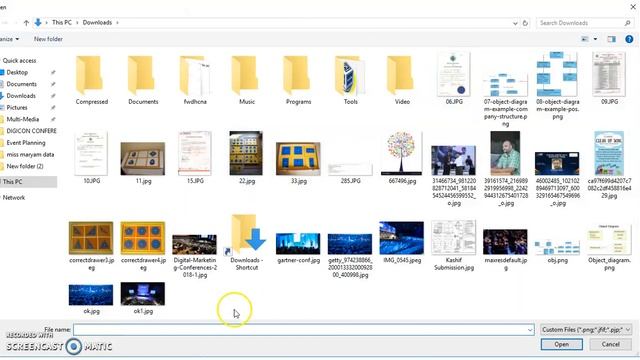Select the image starting with ca97f699
Viewport: 640px width, 360px height.
pos(609,165)
